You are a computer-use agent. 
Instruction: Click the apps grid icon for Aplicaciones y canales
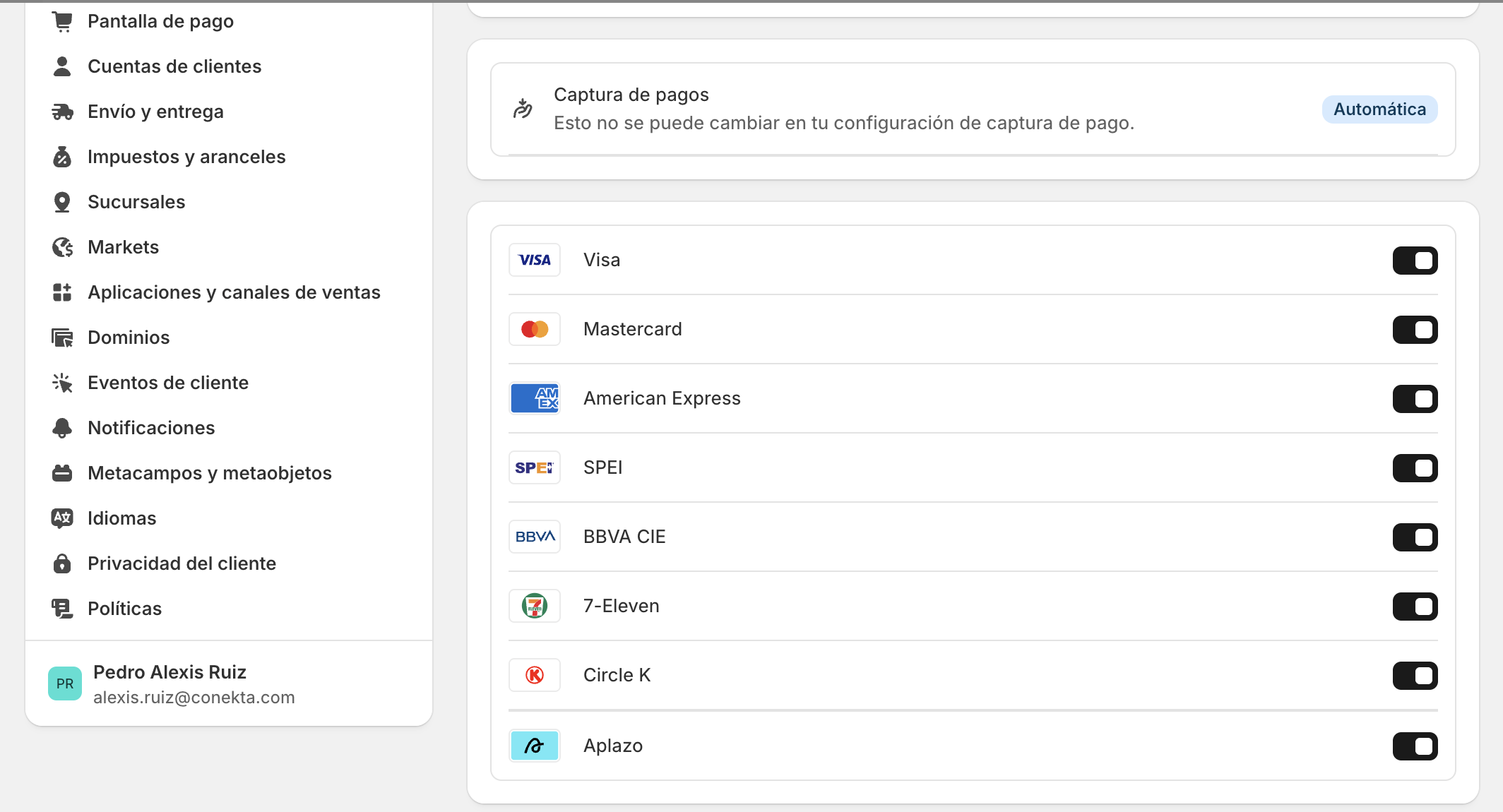62,292
